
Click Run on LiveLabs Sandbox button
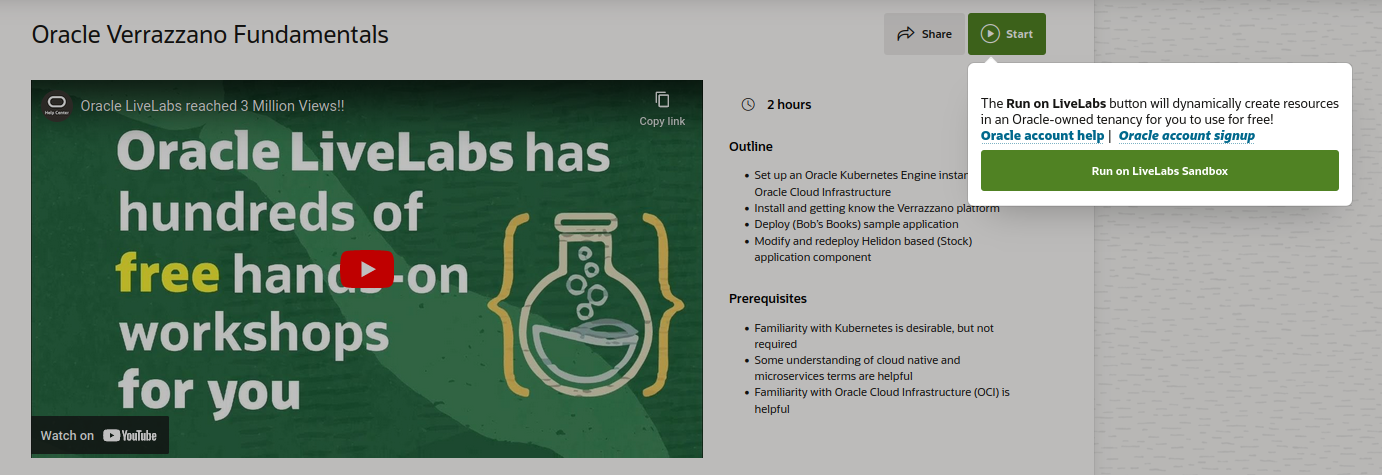pos(1160,171)
